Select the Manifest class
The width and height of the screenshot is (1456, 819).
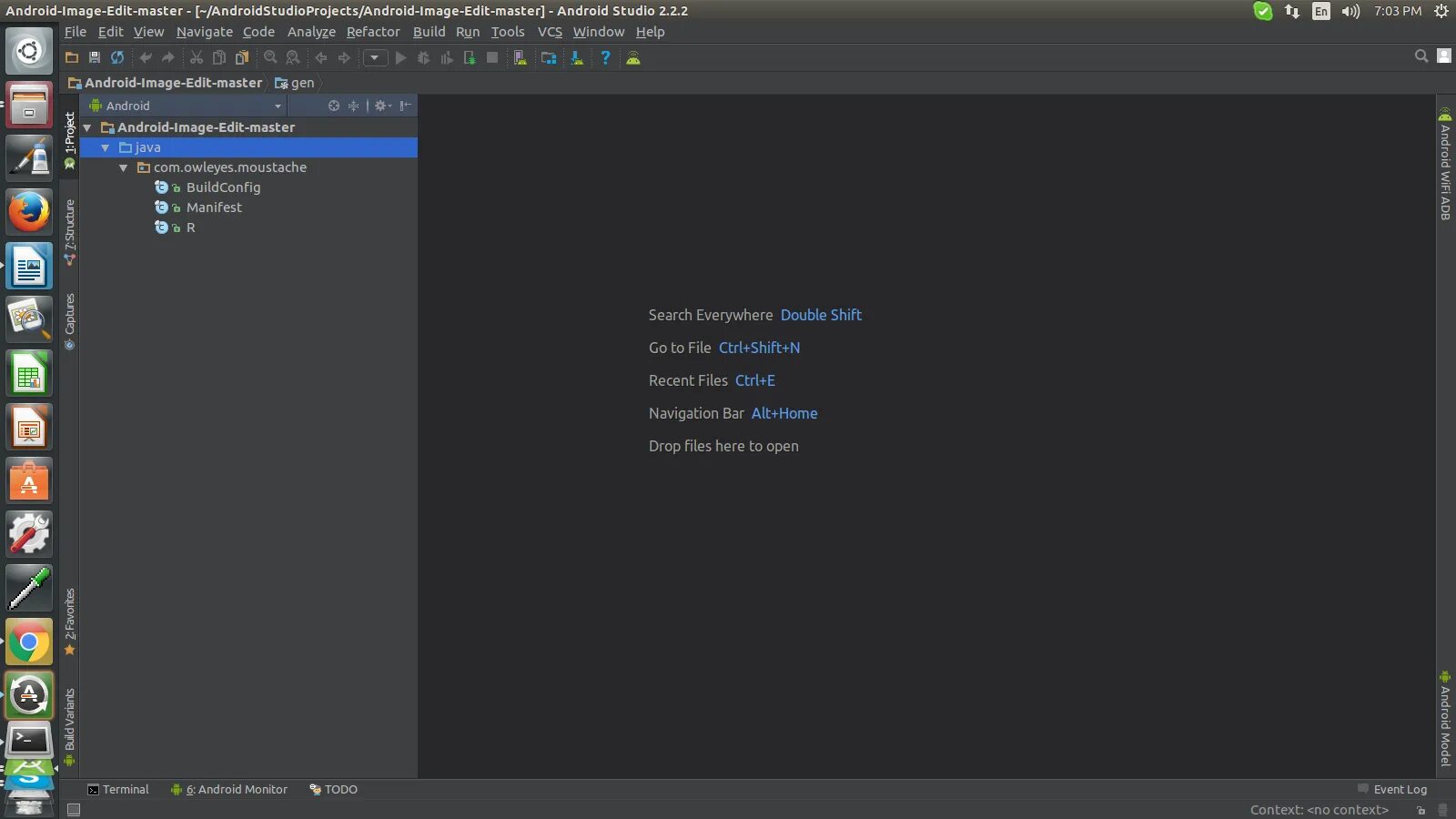tap(214, 207)
